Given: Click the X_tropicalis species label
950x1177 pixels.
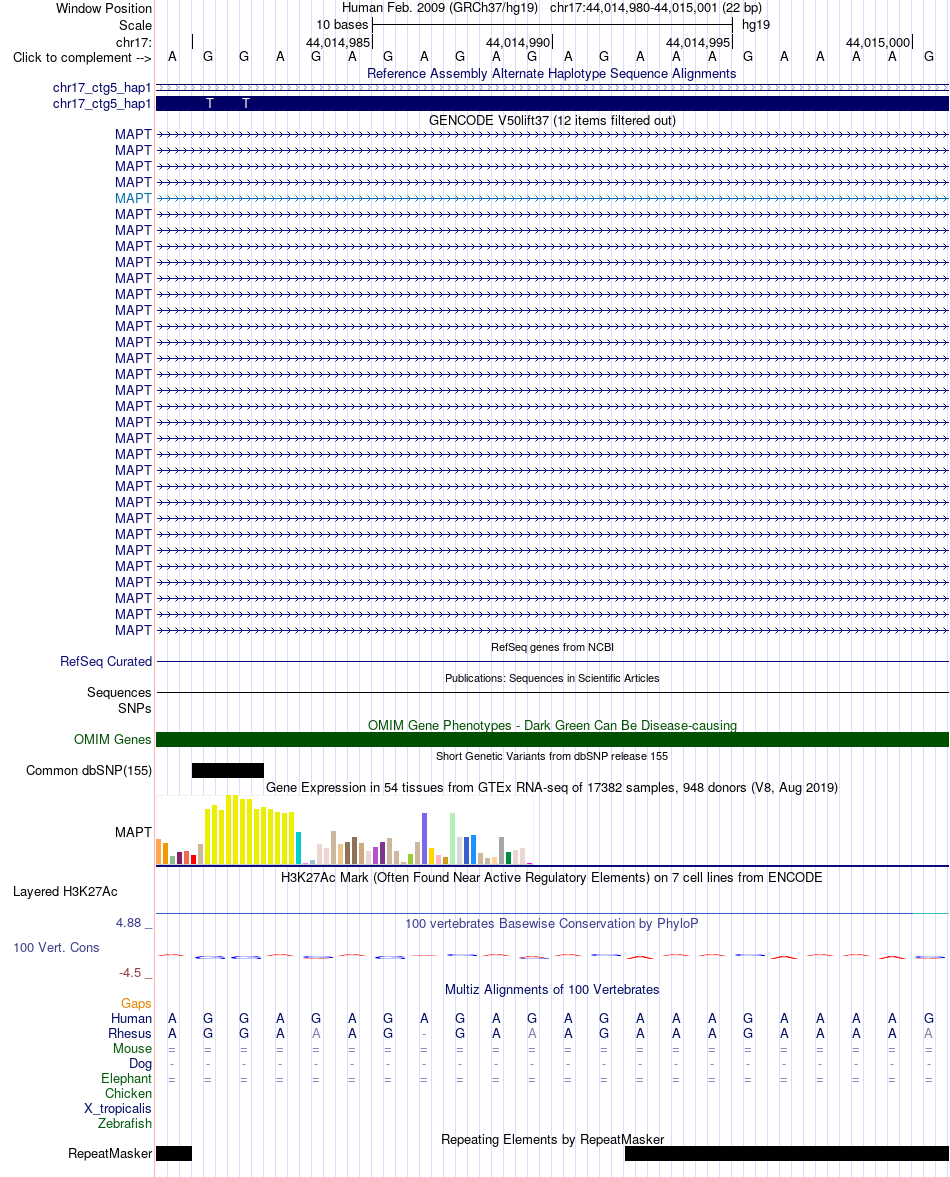Looking at the screenshot, I should (118, 1109).
